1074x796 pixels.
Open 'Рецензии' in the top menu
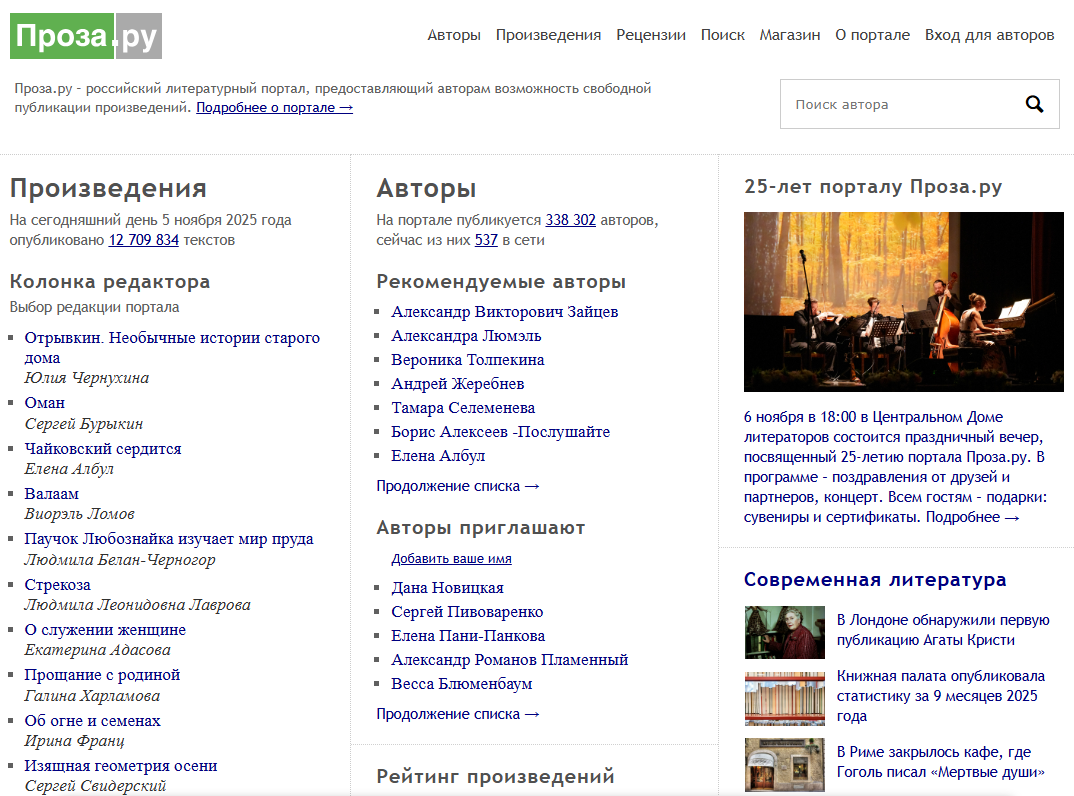pyautogui.click(x=650, y=35)
